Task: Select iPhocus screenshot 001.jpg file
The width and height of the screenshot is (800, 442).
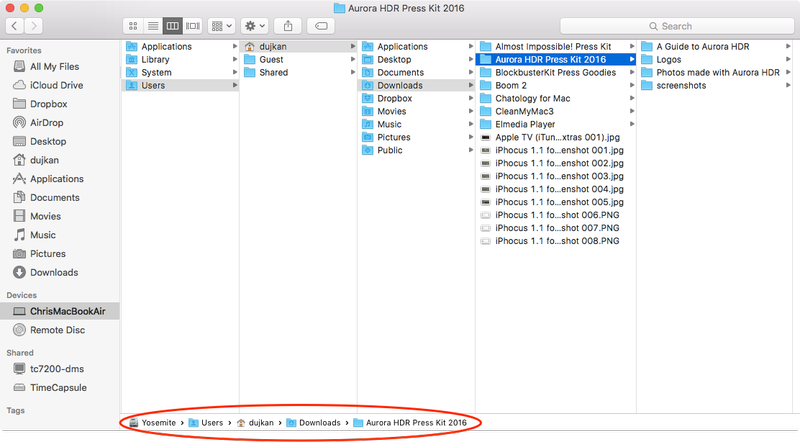Action: pos(556,151)
